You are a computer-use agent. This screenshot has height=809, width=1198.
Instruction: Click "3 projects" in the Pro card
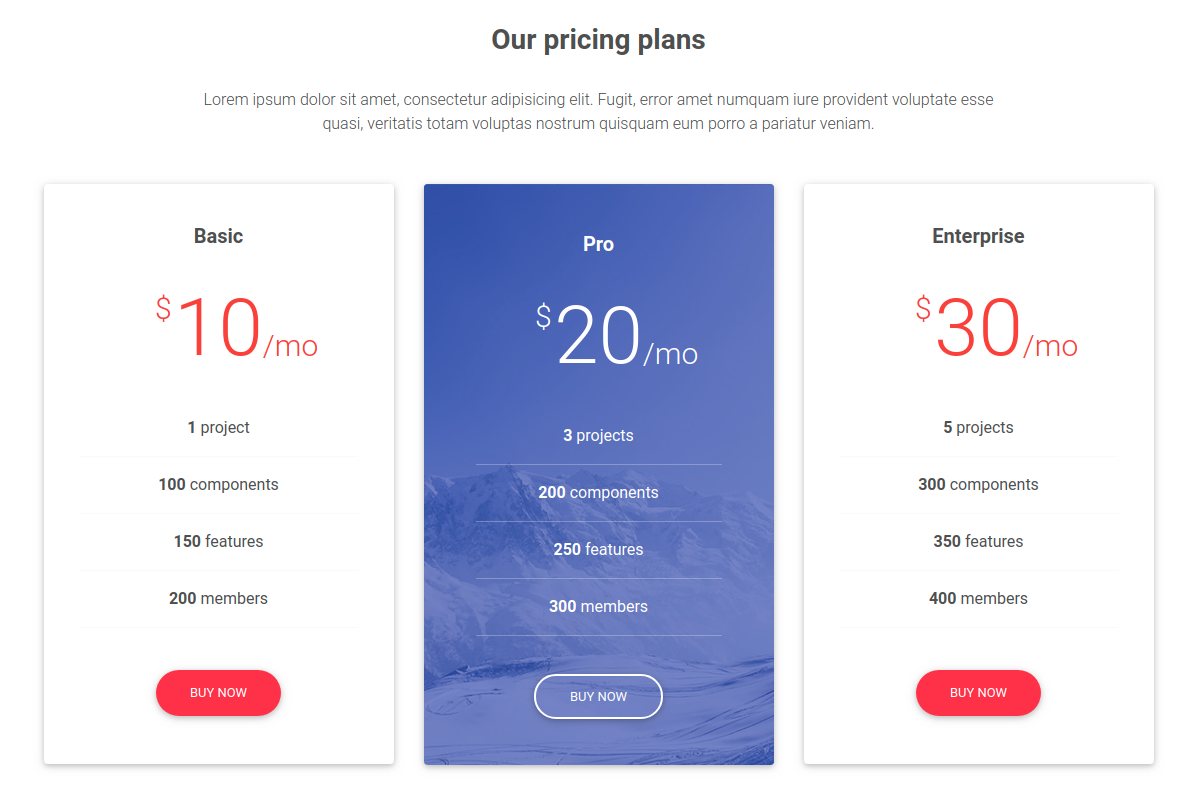(x=598, y=435)
